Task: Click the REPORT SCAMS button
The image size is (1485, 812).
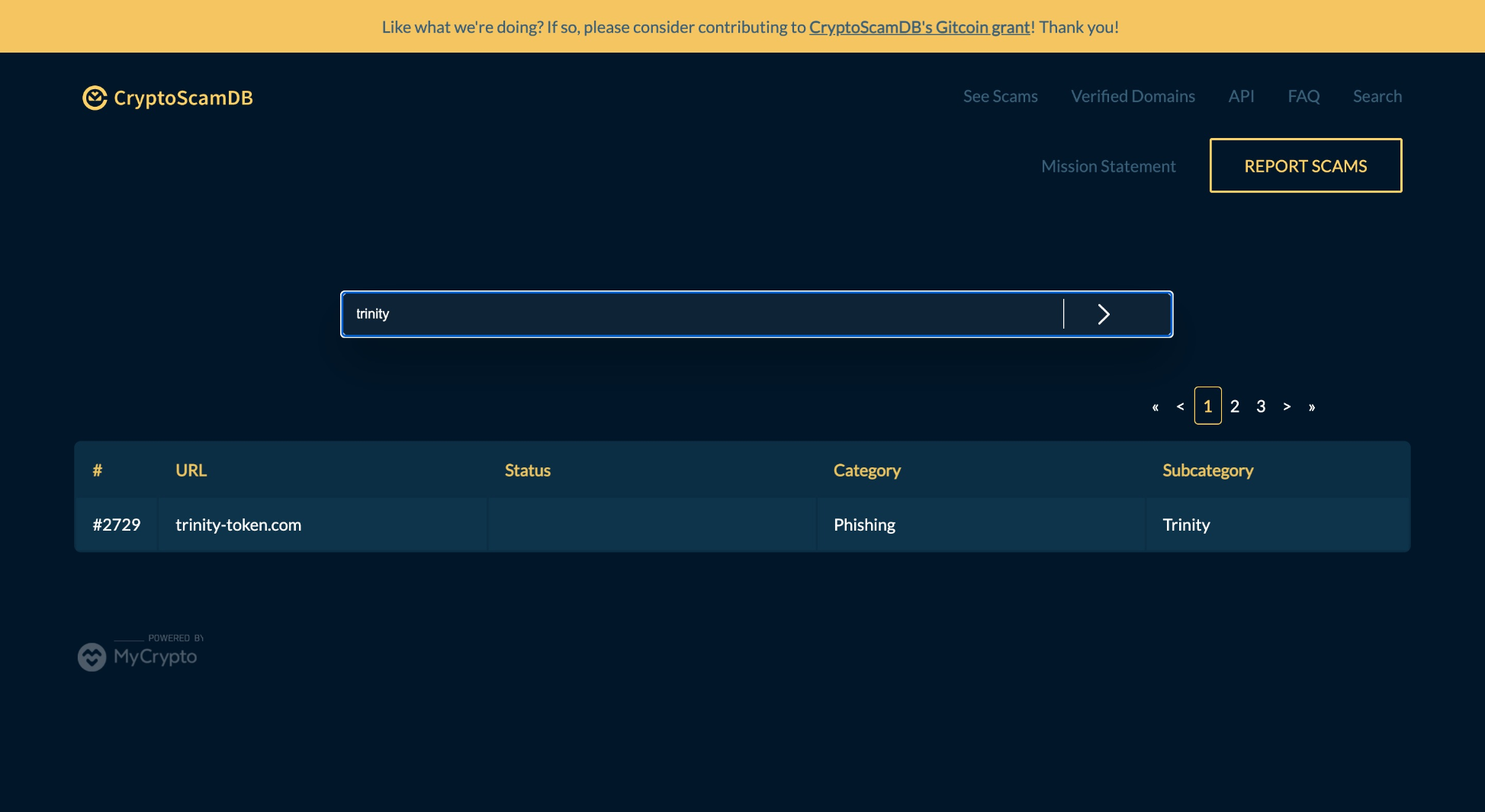Action: [x=1306, y=165]
